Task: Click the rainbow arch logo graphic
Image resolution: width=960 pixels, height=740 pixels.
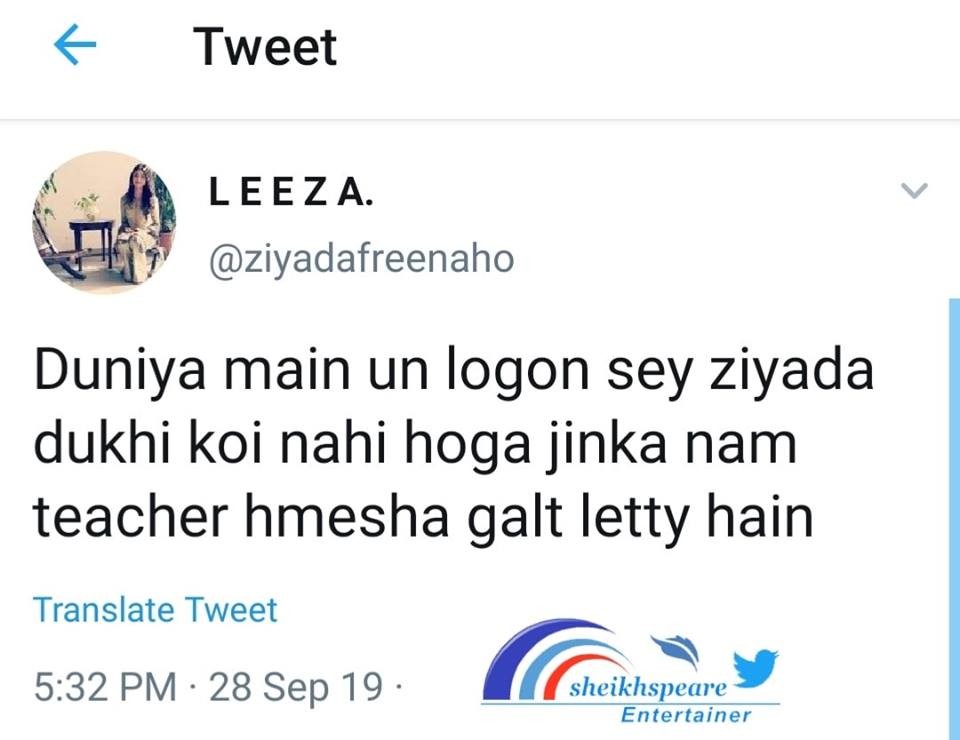Action: pyautogui.click(x=556, y=660)
